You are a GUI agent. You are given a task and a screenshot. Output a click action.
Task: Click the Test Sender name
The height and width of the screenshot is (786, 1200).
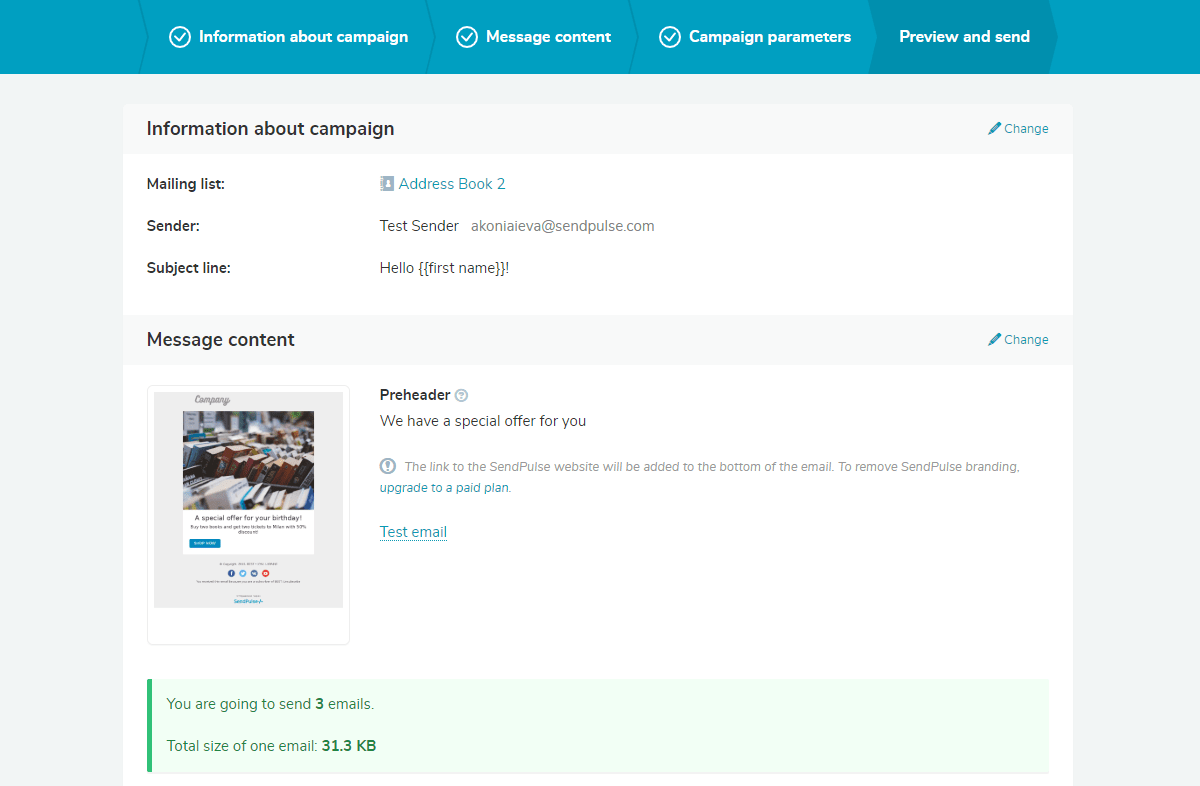pos(419,226)
